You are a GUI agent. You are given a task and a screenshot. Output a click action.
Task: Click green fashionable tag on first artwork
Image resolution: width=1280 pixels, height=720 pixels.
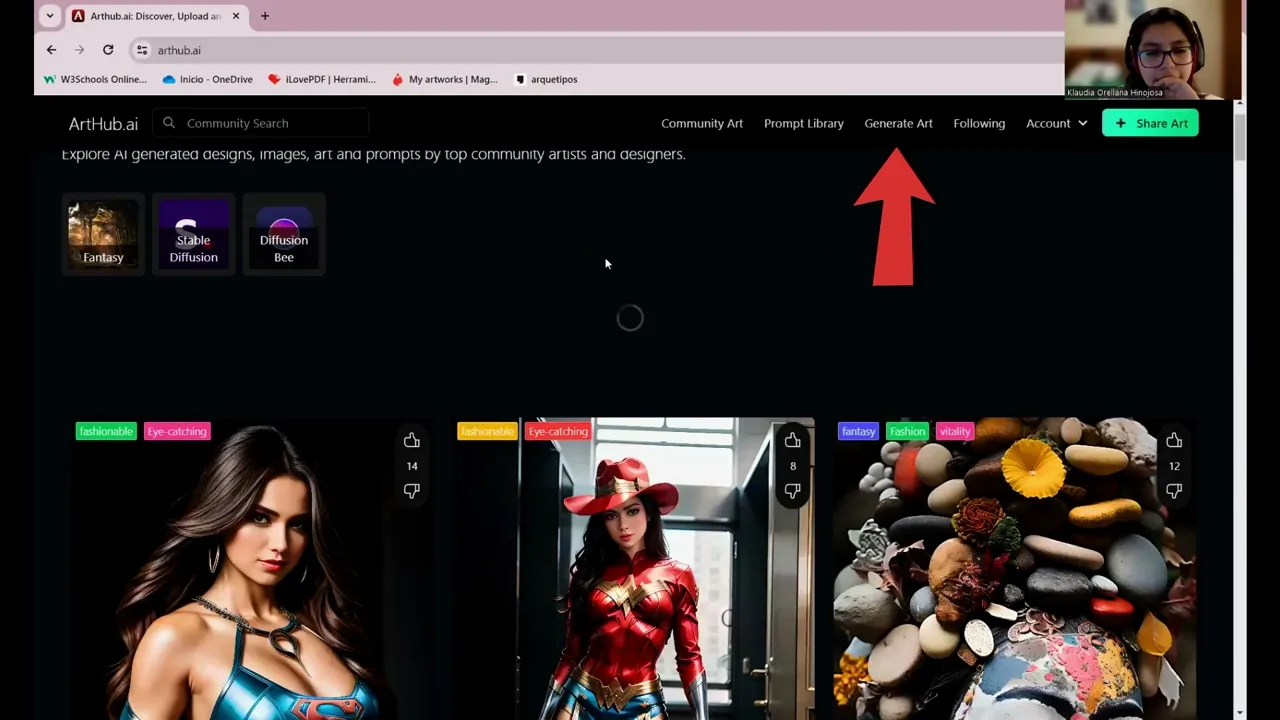[106, 431]
